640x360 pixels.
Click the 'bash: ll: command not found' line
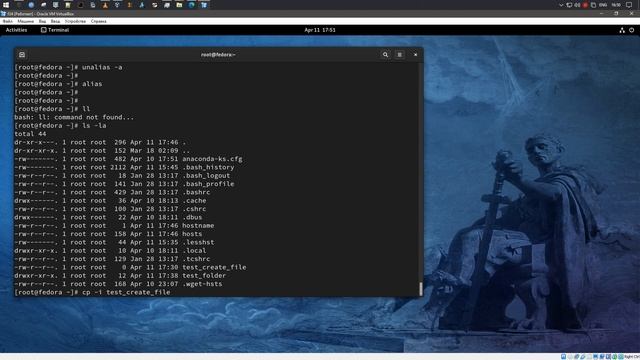pyautogui.click(x=74, y=117)
